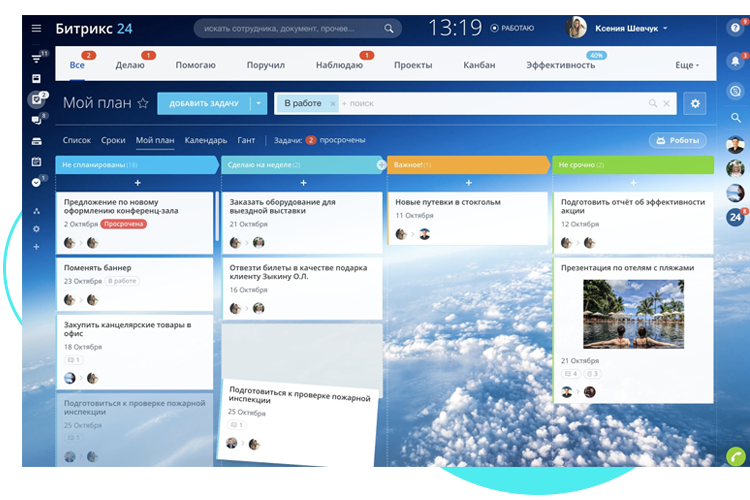Switch to the Канбан tab

(479, 65)
